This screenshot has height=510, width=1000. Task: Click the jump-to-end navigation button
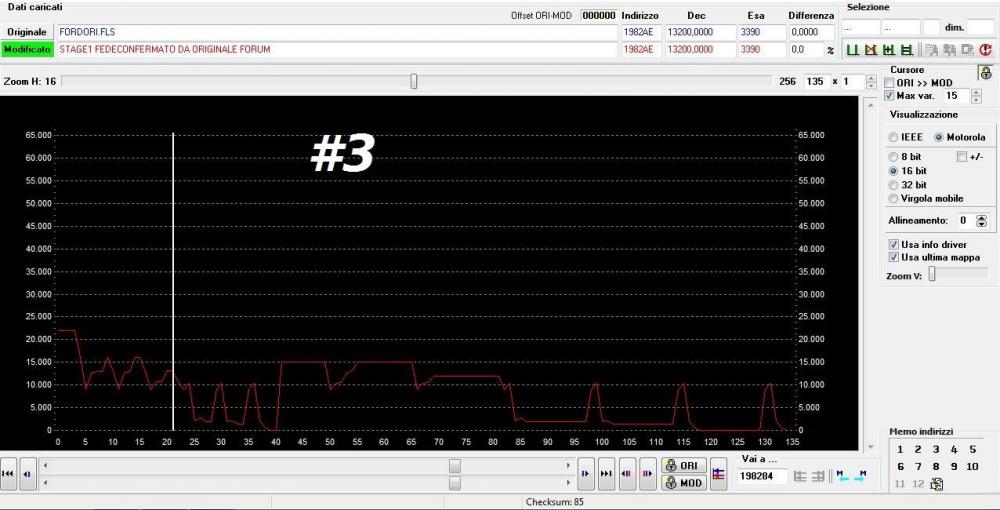606,474
